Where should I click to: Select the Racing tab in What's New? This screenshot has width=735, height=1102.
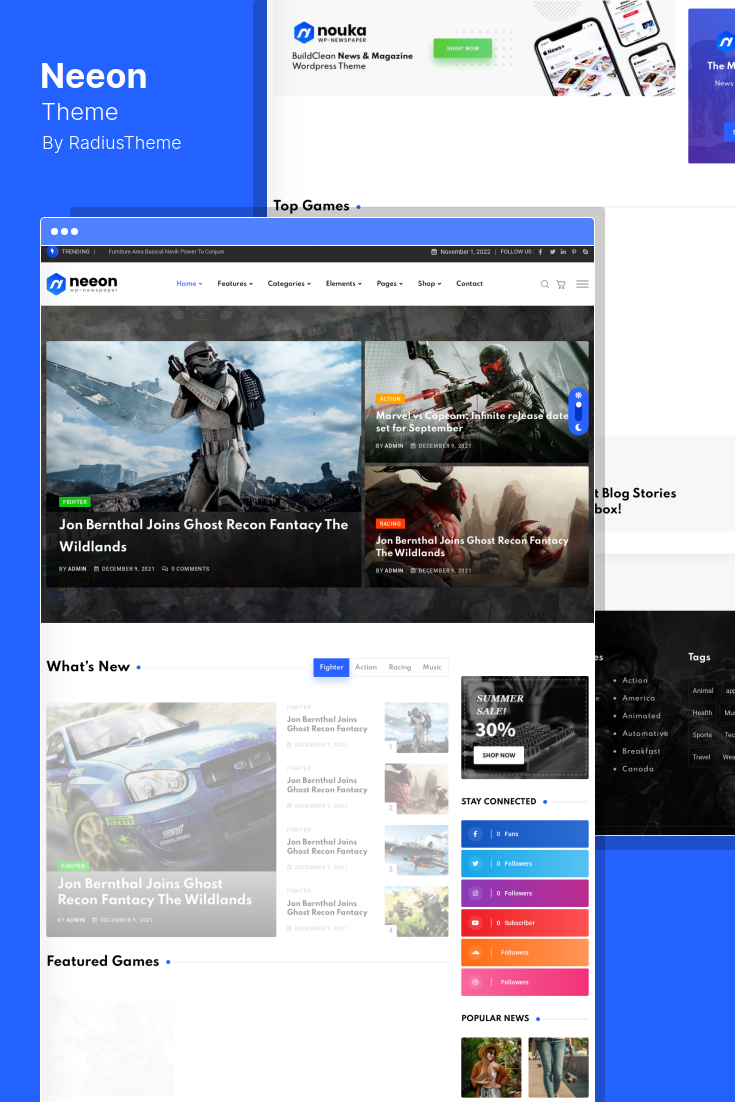pyautogui.click(x=400, y=667)
